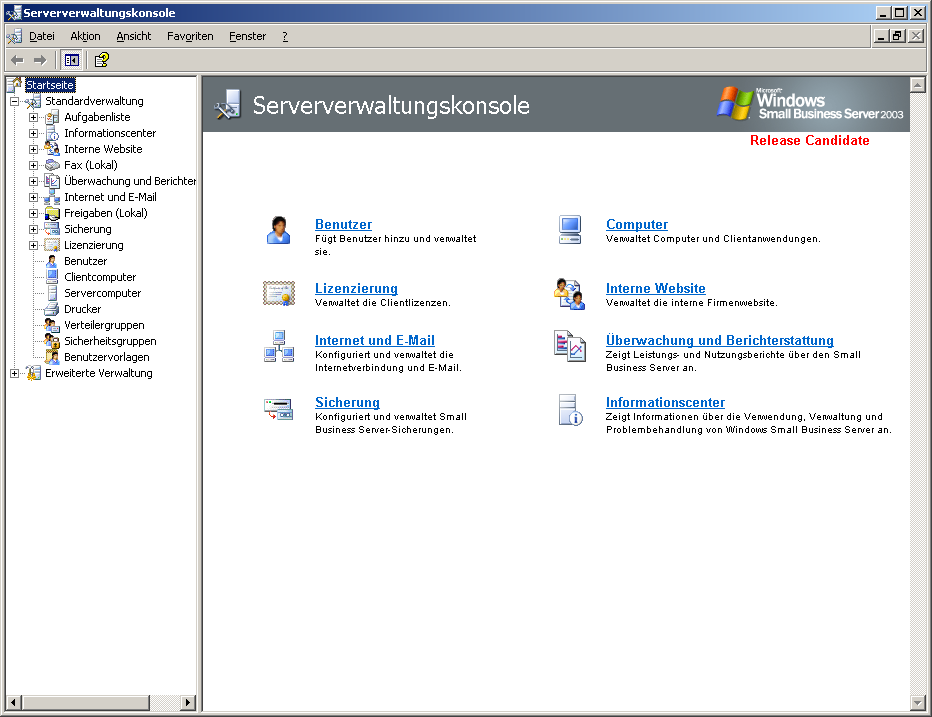Viewport: 932px width, 717px height.
Task: Open the Favoriten menu
Action: [190, 36]
